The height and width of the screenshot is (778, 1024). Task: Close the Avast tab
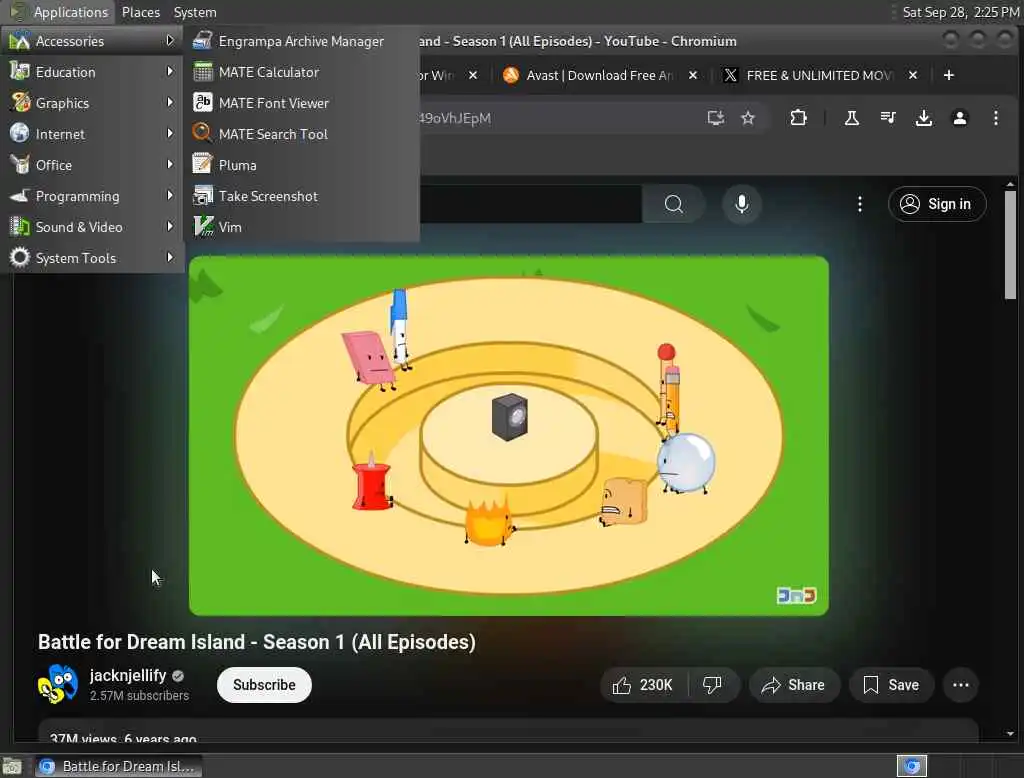pyautogui.click(x=693, y=75)
